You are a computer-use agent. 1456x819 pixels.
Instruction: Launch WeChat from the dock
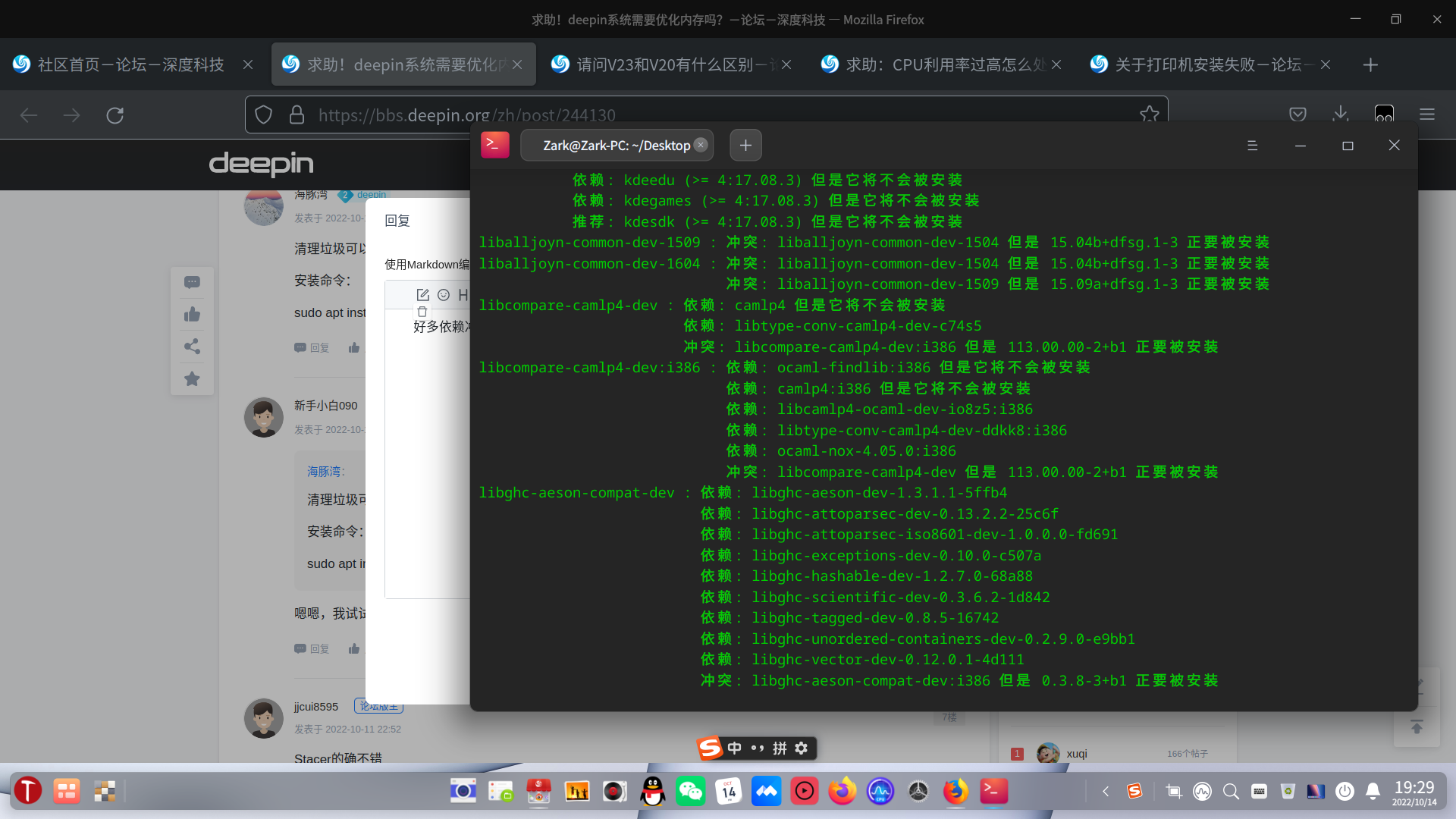point(691,791)
